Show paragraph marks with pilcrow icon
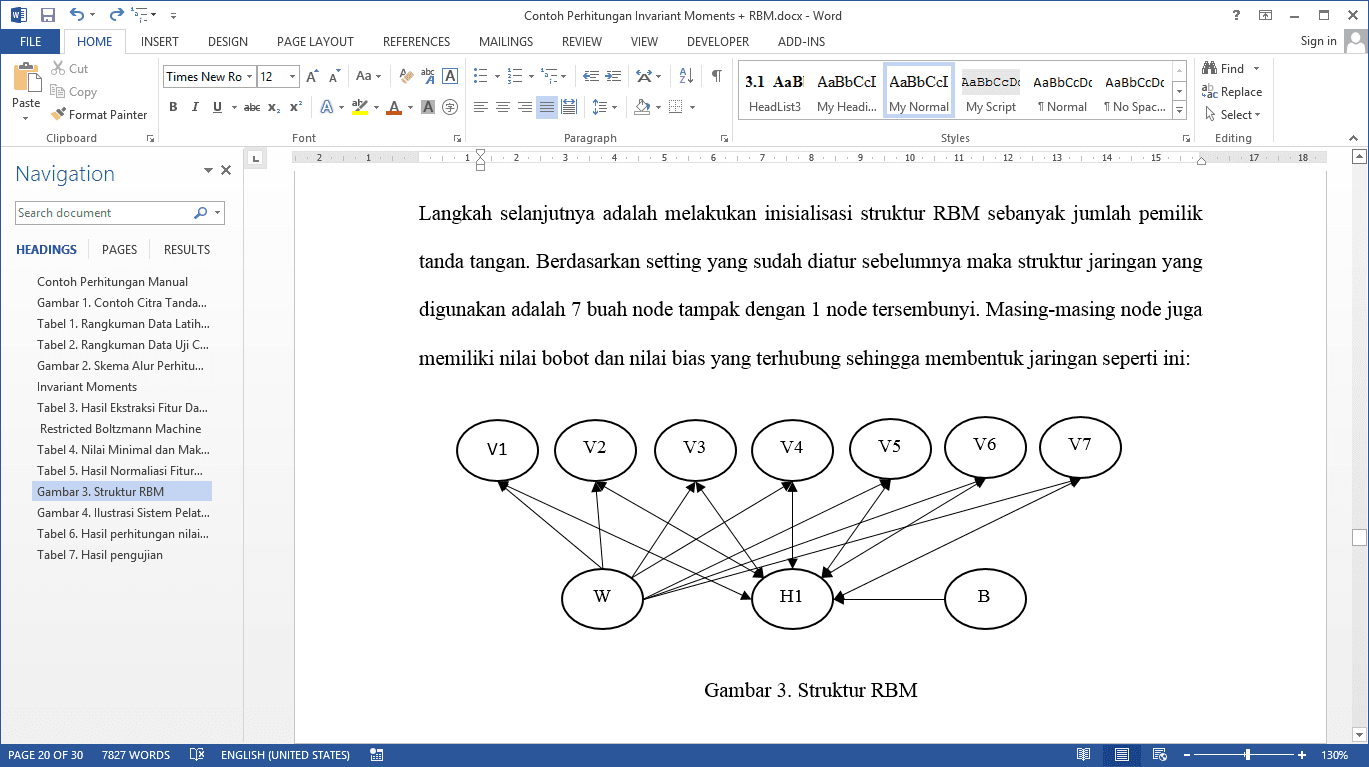The image size is (1369, 767). point(716,76)
